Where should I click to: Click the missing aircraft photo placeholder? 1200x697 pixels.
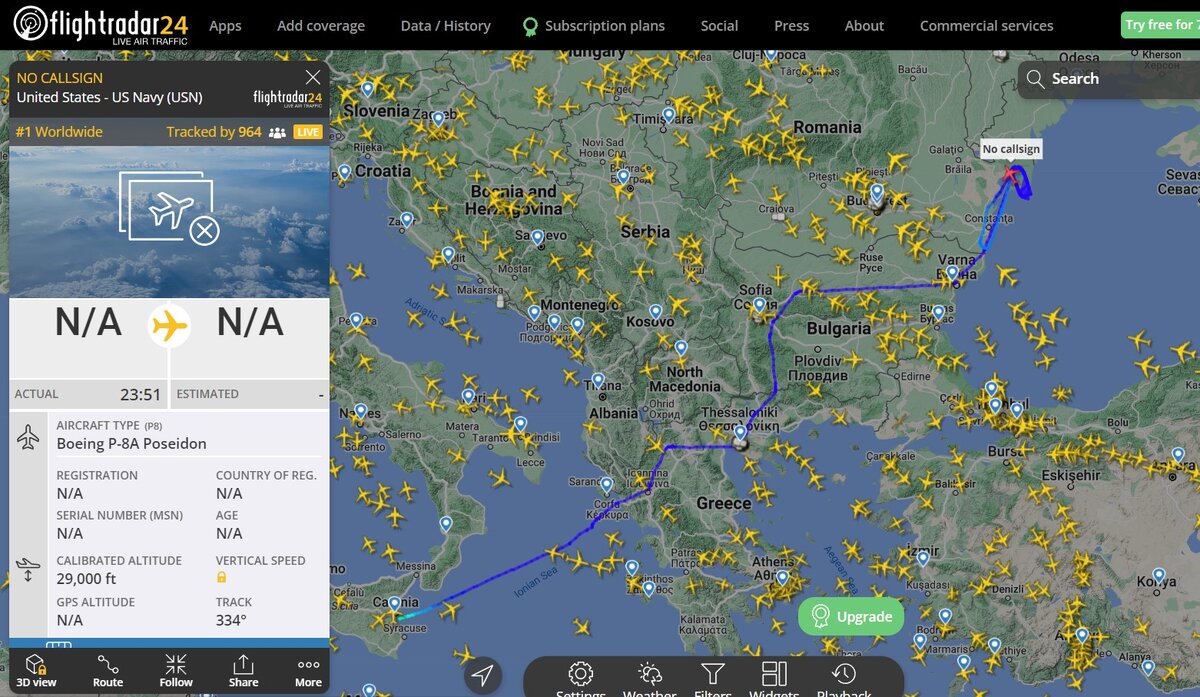169,207
